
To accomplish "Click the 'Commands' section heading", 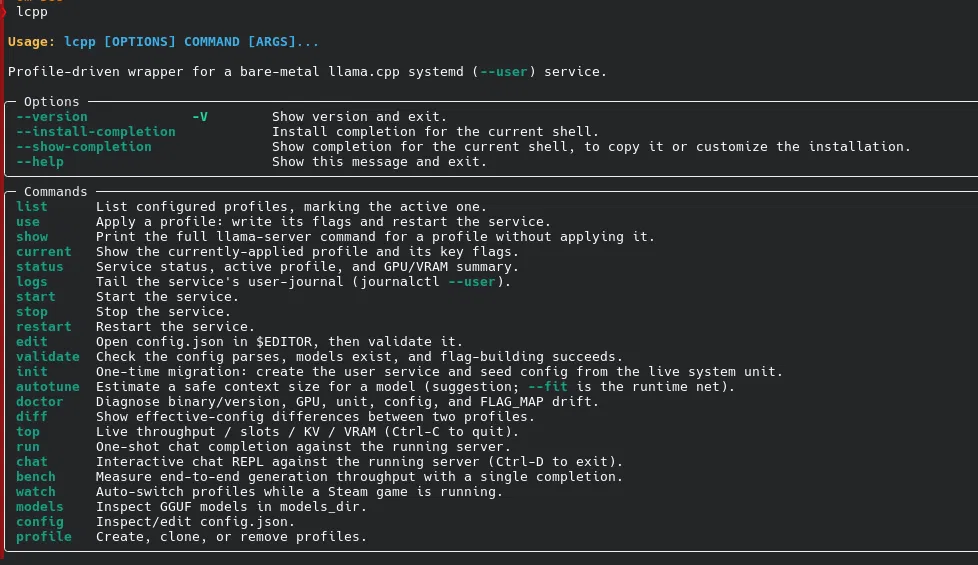I will 56,191.
